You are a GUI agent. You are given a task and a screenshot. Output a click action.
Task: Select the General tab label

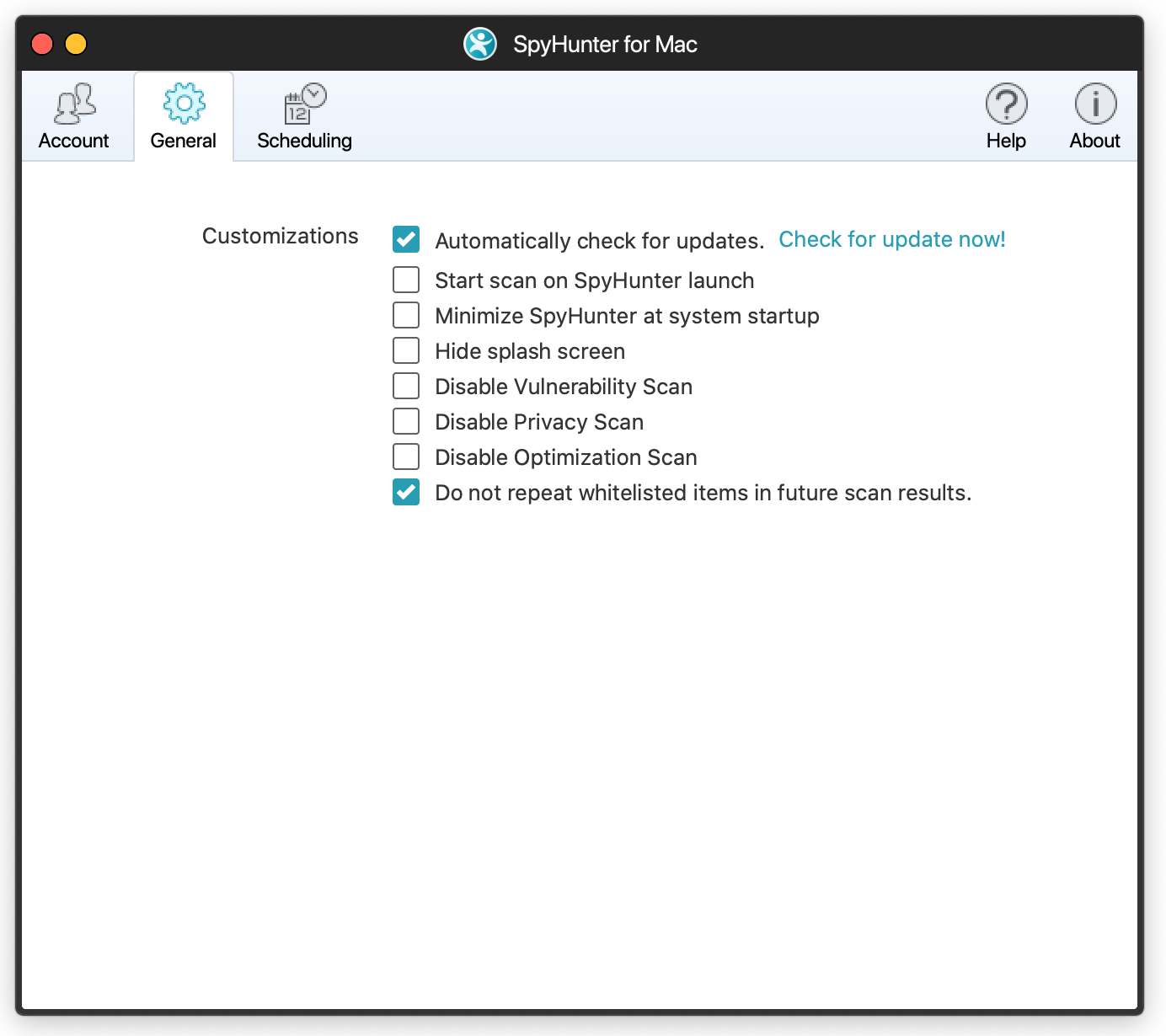(184, 141)
